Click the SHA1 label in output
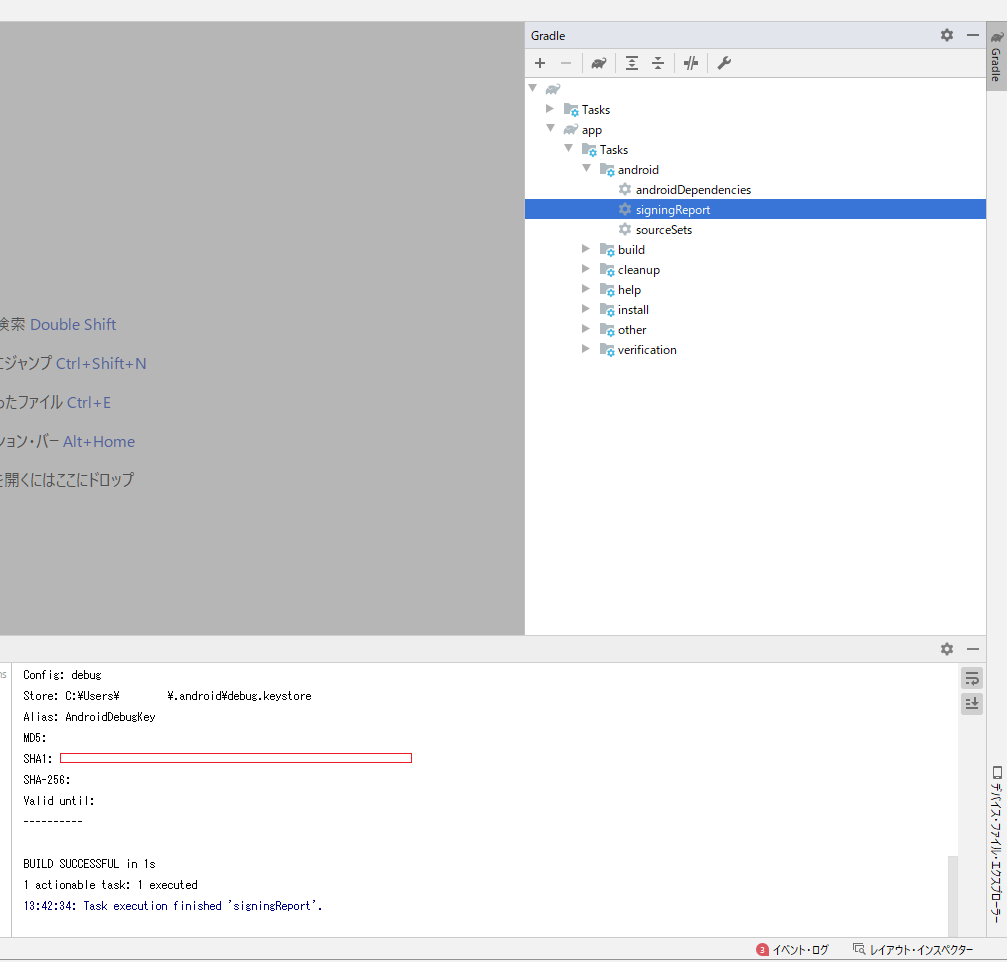This screenshot has height=962, width=1007. pyautogui.click(x=37, y=758)
